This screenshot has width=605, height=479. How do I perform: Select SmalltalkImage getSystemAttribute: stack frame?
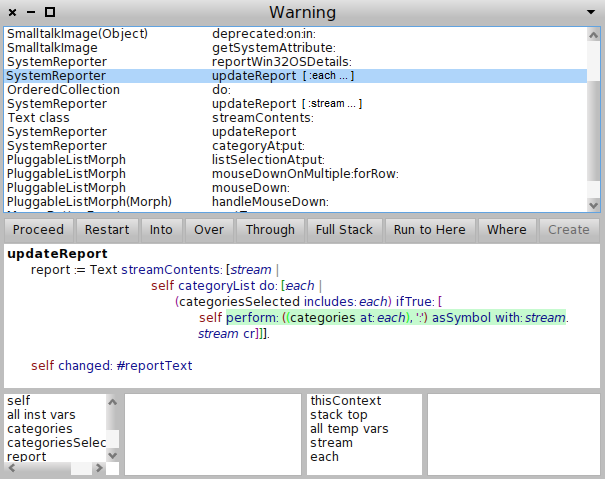pyautogui.click(x=296, y=48)
